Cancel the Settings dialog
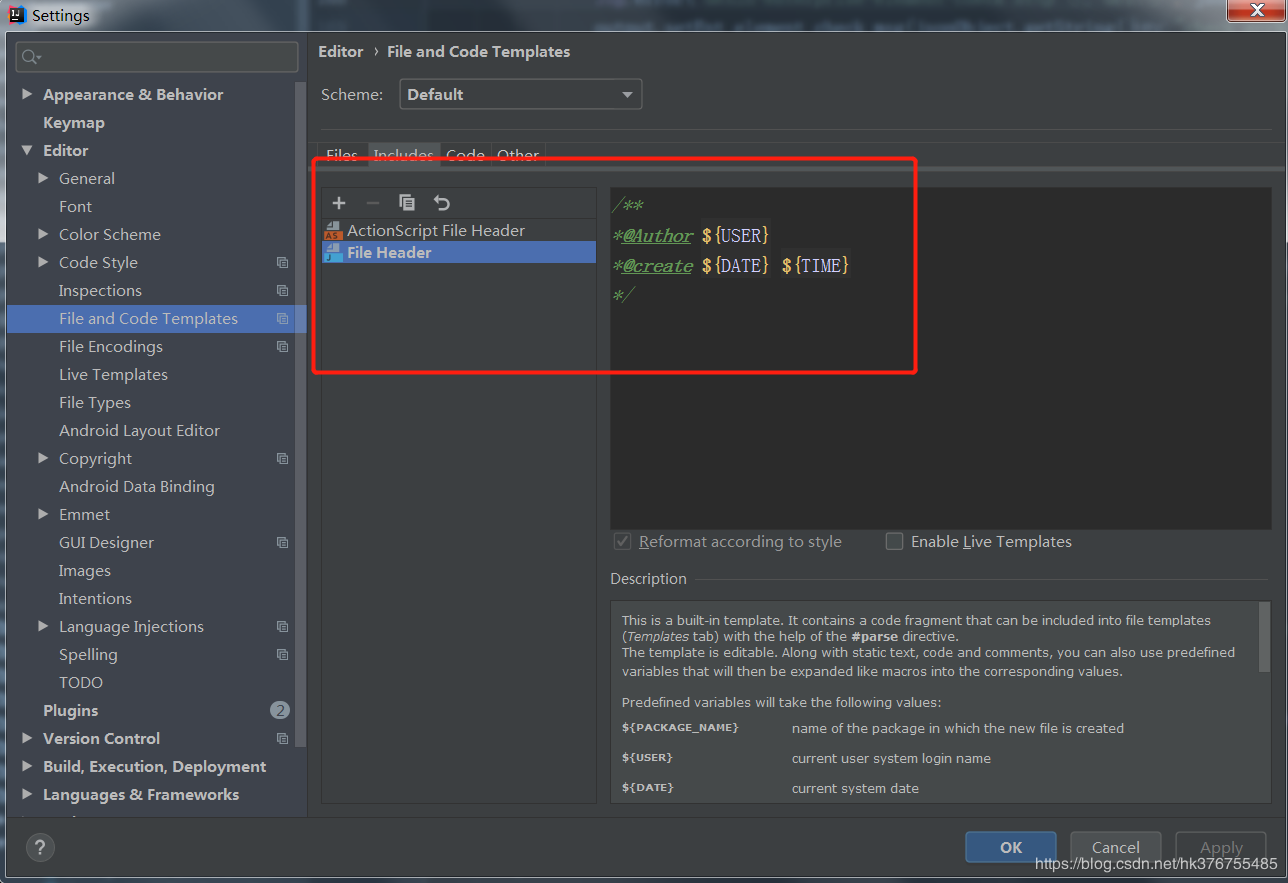1288x883 pixels. [x=1116, y=847]
